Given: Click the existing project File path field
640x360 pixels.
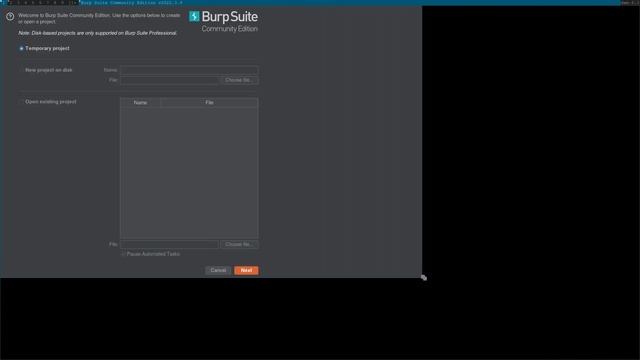Looking at the screenshot, I should point(169,244).
